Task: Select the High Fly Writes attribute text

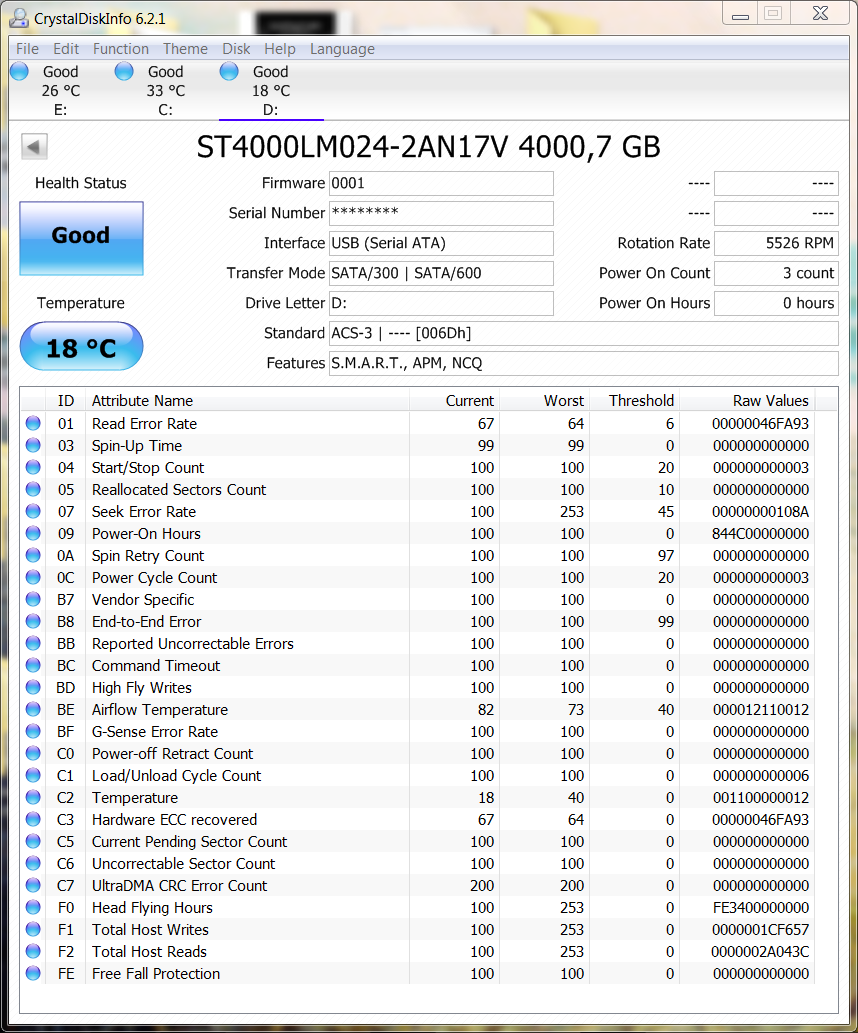Action: pyautogui.click(x=142, y=688)
